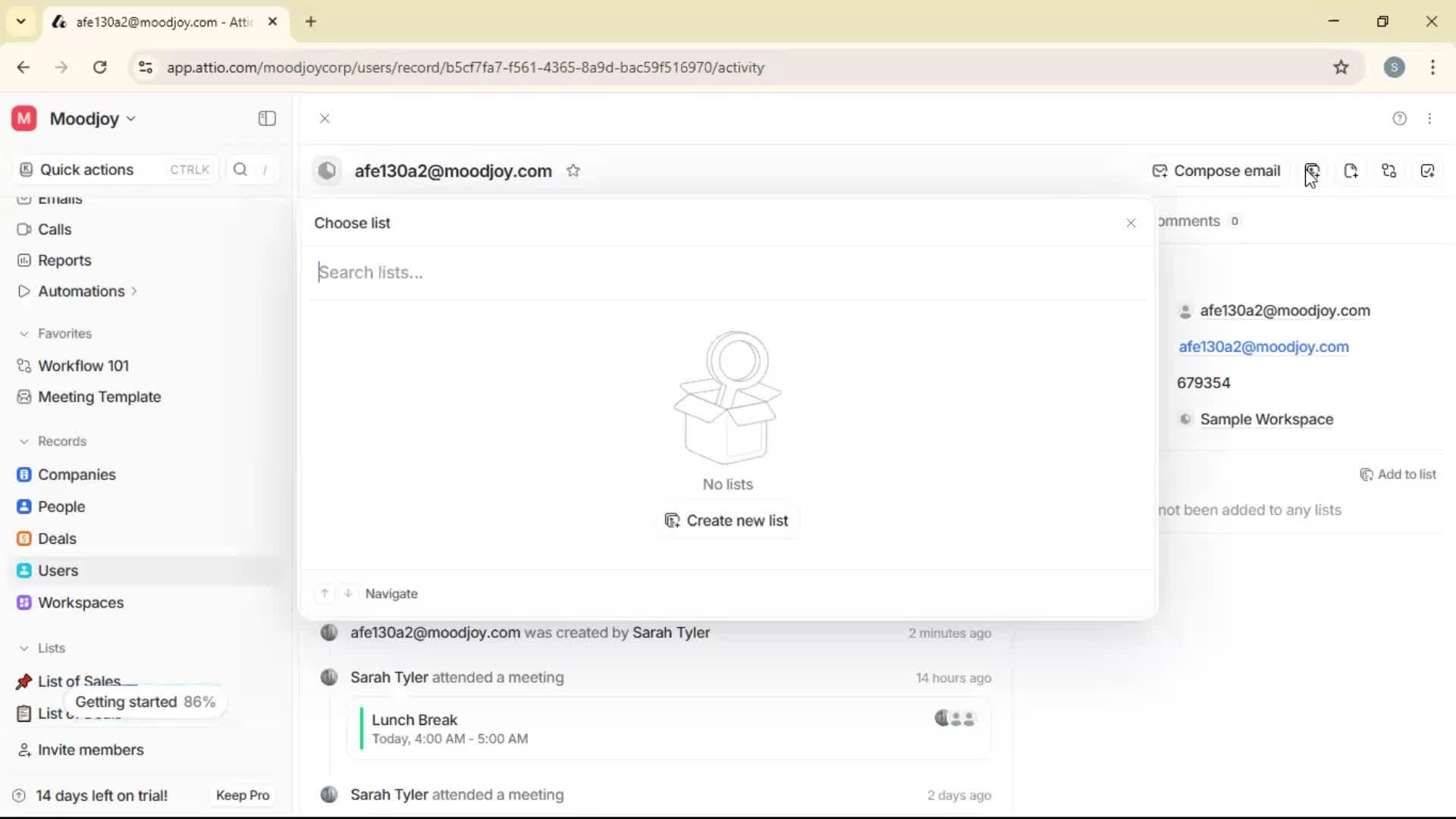
Task: Click the Create new list button
Action: pyautogui.click(x=726, y=520)
